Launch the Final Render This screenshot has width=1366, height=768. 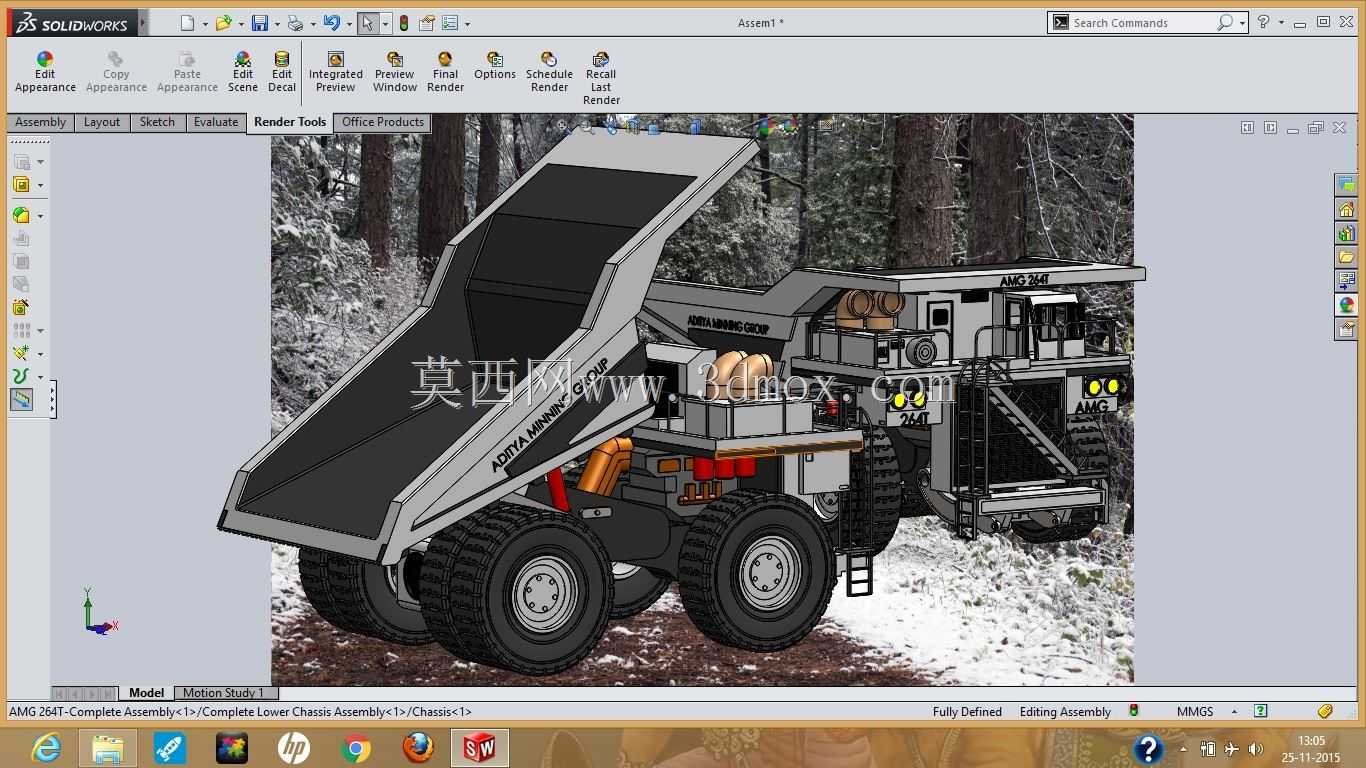pyautogui.click(x=445, y=73)
